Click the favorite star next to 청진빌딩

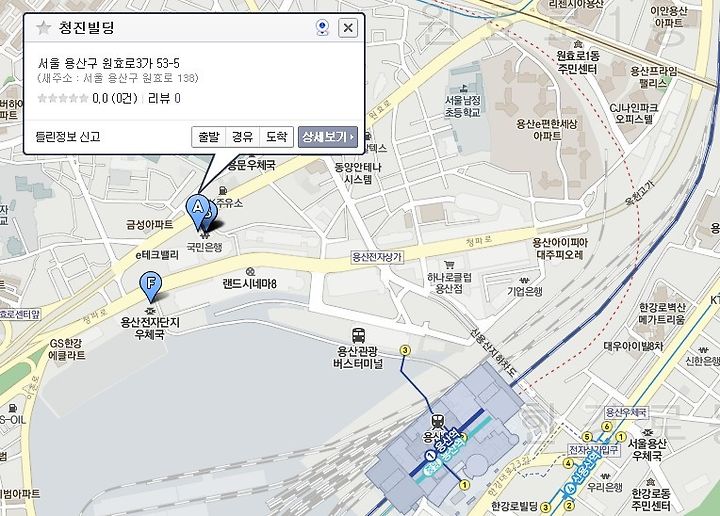click(44, 28)
